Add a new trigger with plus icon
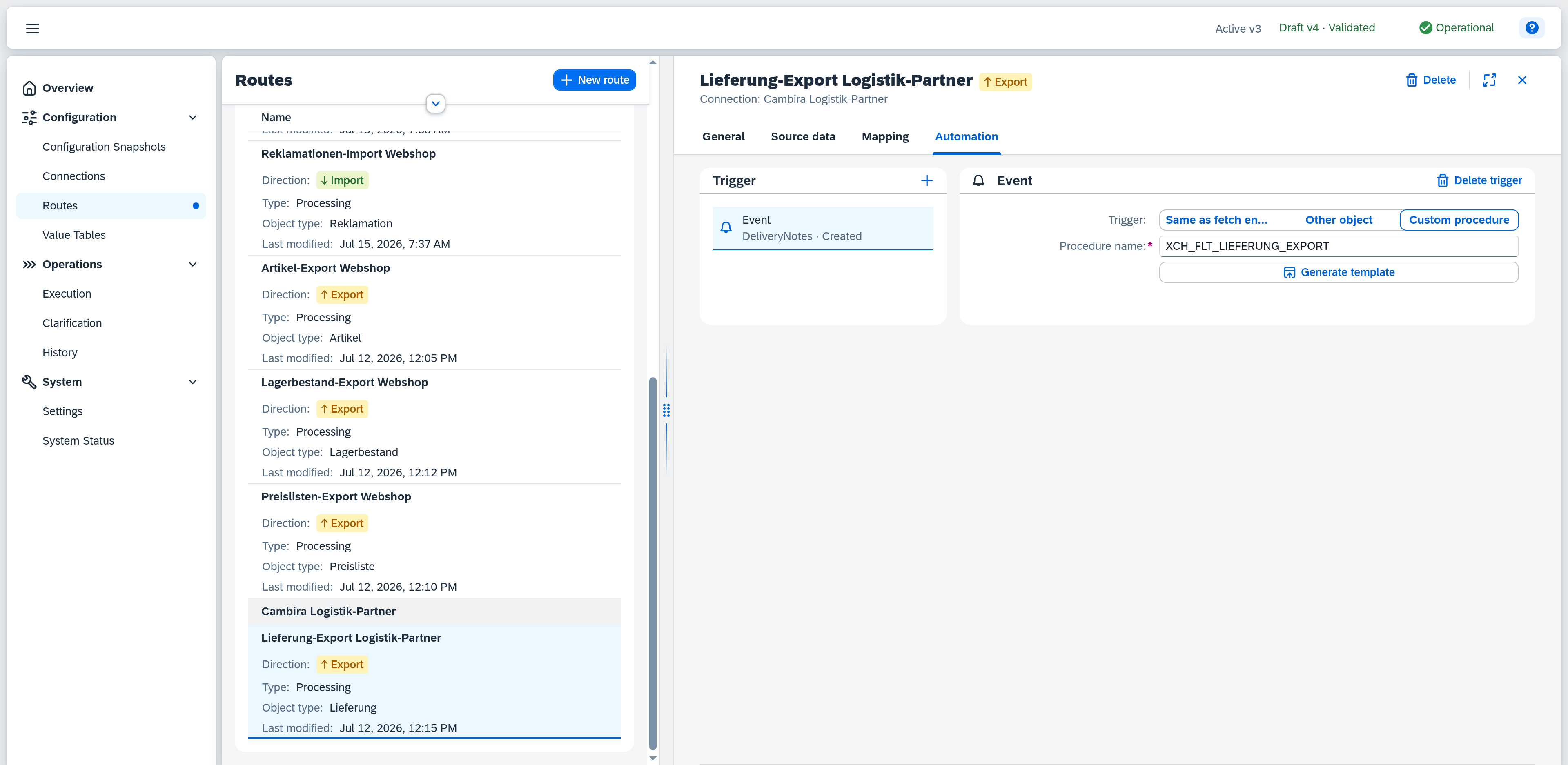The width and height of the screenshot is (1568, 765). 927,181
